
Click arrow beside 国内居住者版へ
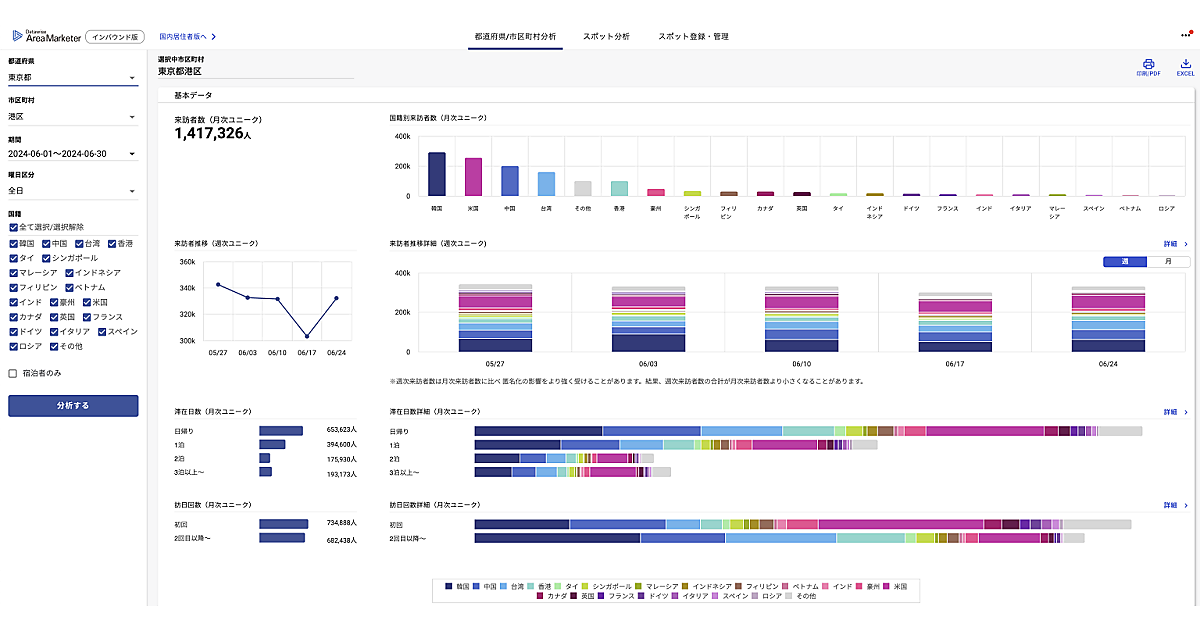(x=213, y=37)
